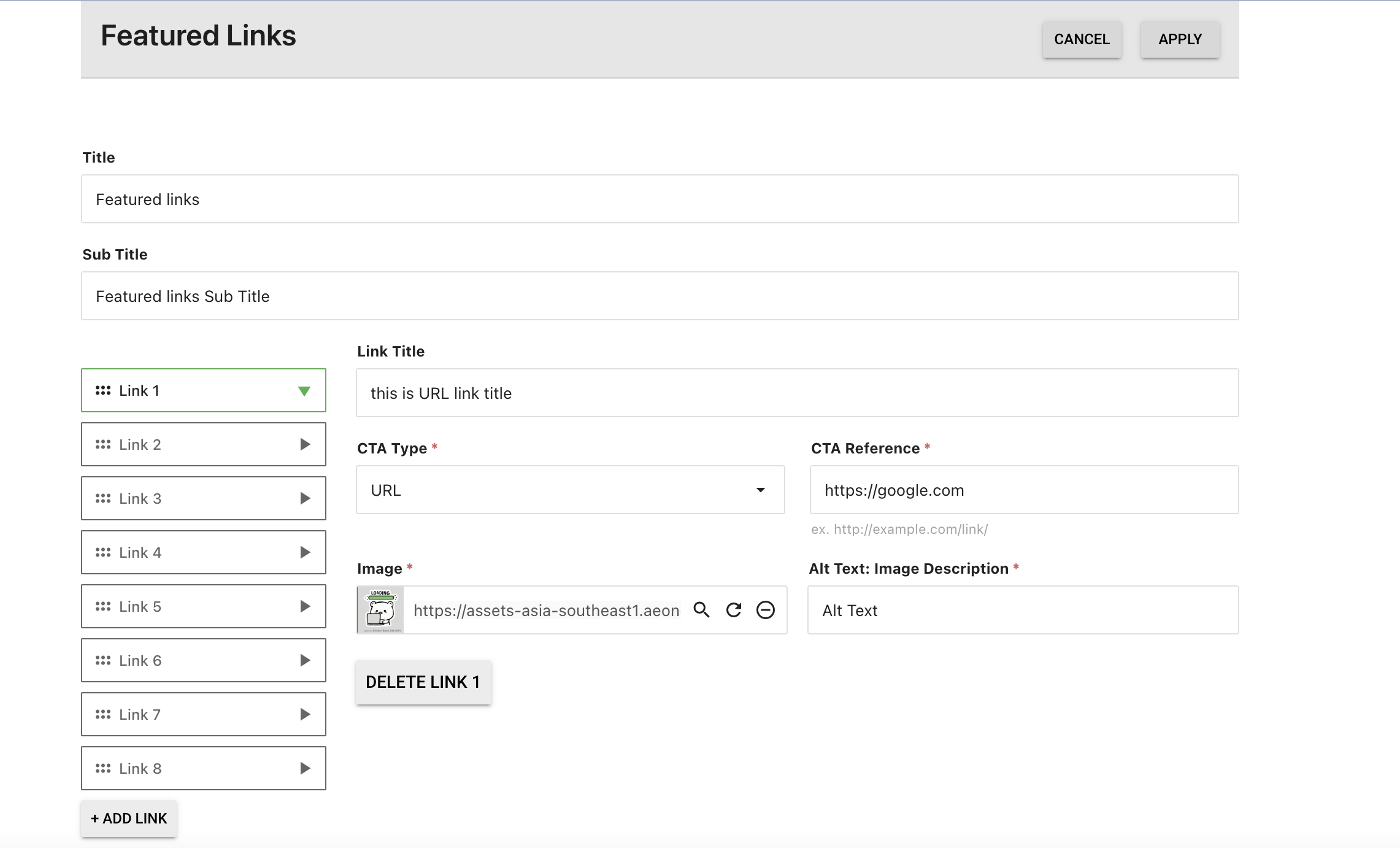Click the drag handle dots of Link 1
The height and width of the screenshot is (848, 1400).
tap(103, 390)
